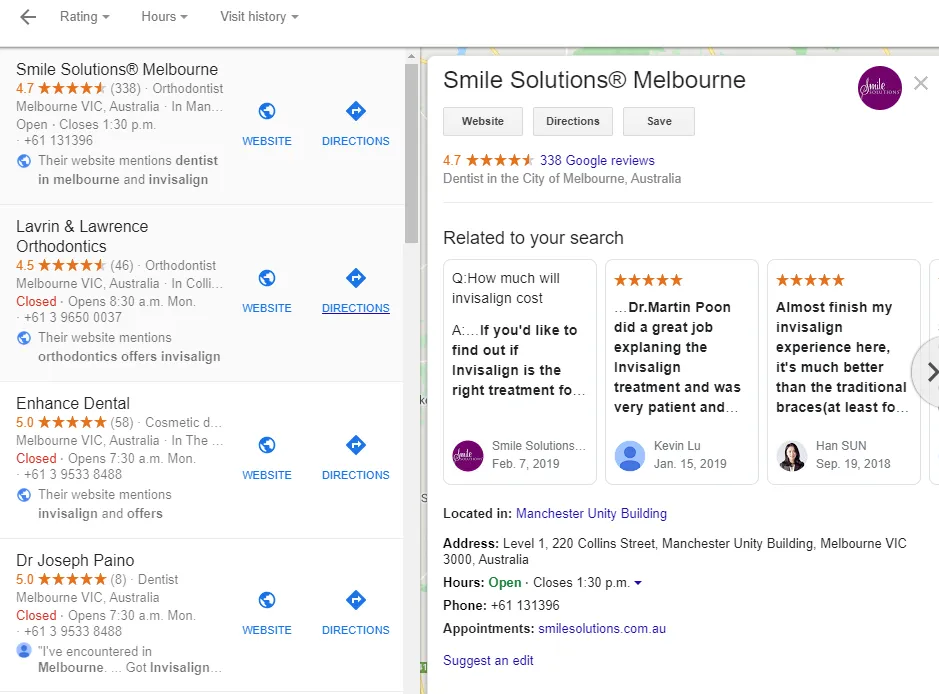Open underlined DIRECTIONS link for Lavrin & Lawrence
This screenshot has height=694, width=939.
click(x=356, y=308)
